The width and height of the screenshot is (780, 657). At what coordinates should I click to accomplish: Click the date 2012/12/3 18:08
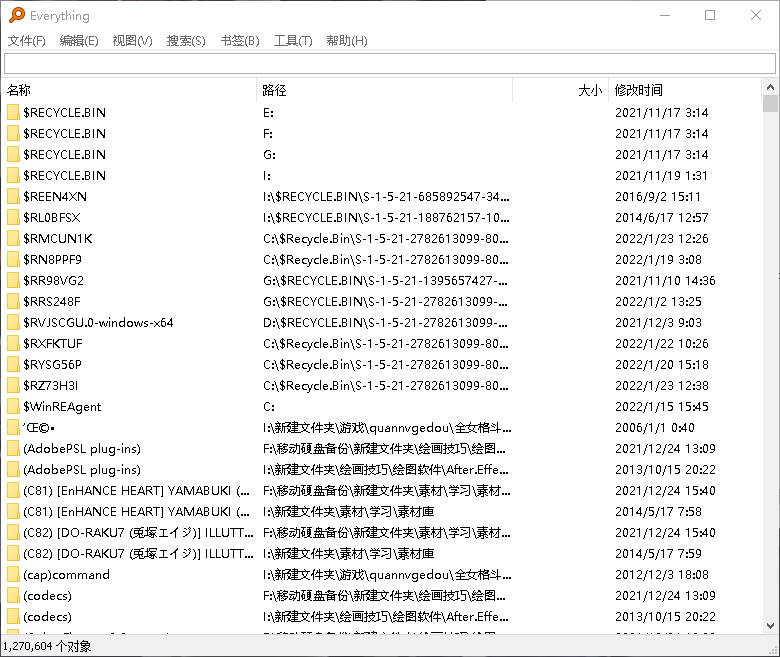(x=662, y=574)
